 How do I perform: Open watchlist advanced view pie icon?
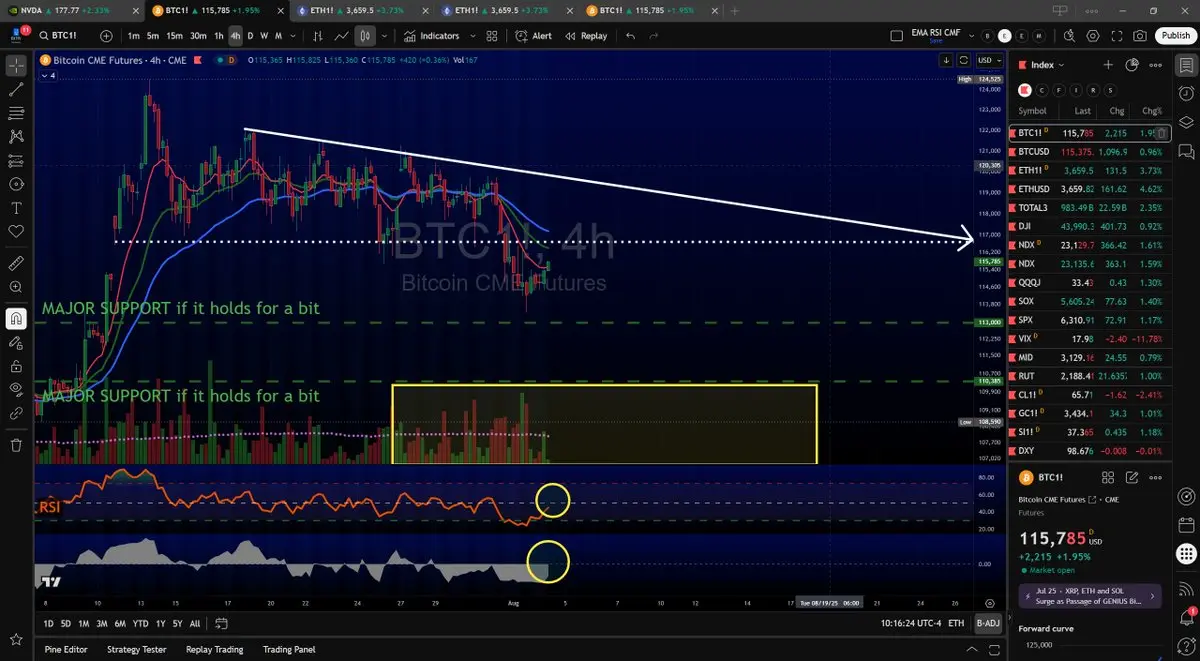click(x=1132, y=64)
